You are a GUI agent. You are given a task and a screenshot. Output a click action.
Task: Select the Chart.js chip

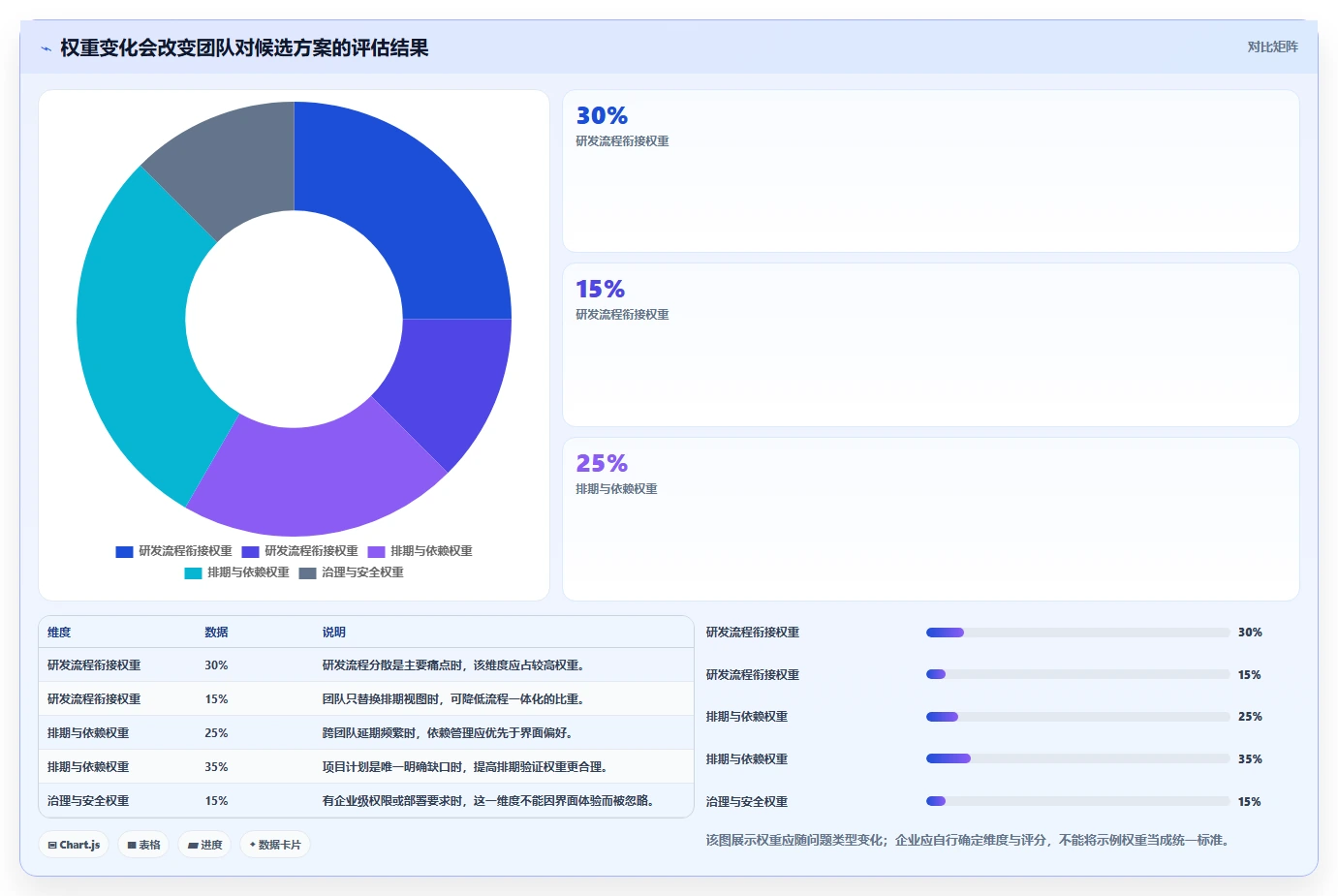pos(74,845)
